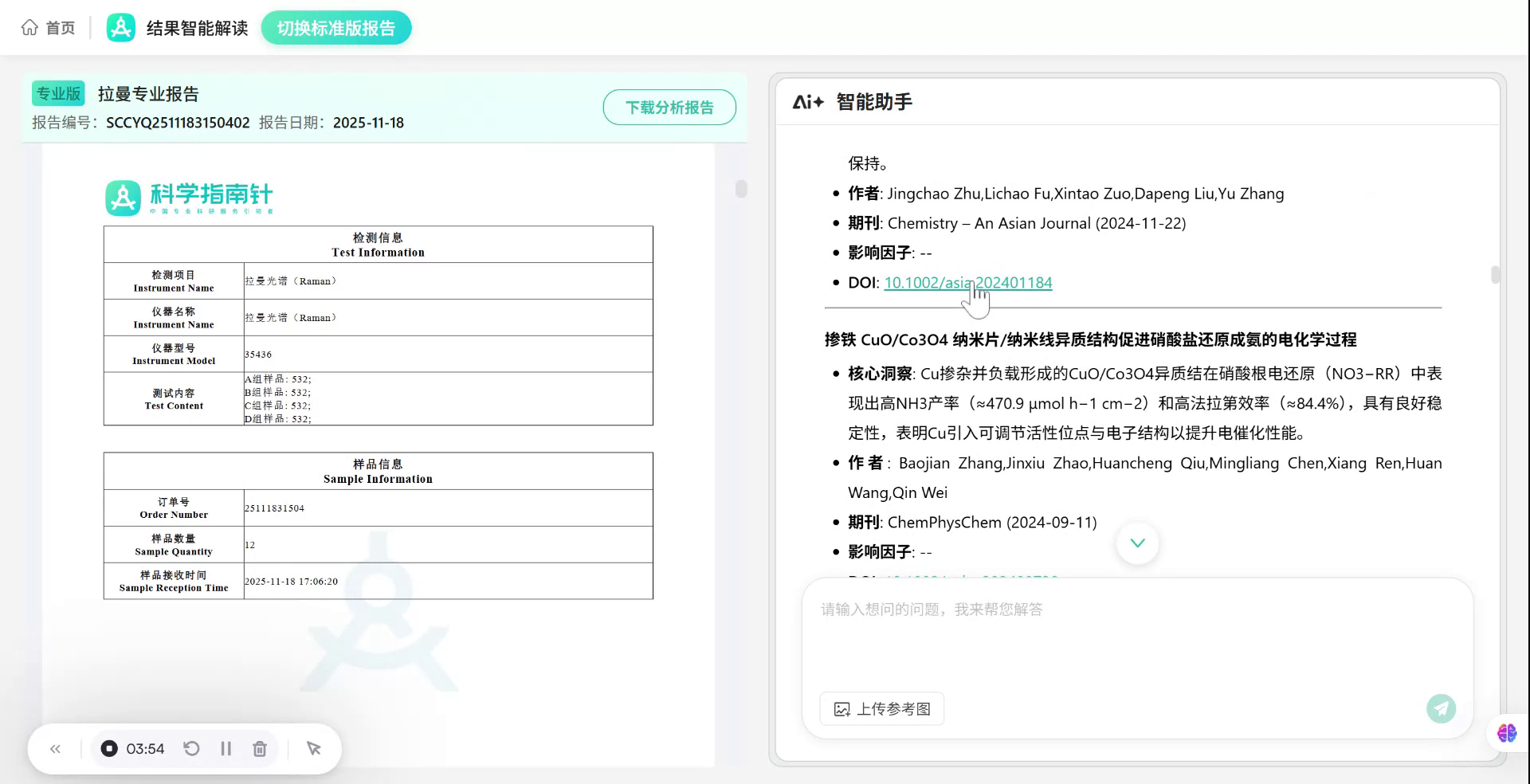
Task: Click the 科学指南针 logo in the top bar
Action: click(x=120, y=26)
